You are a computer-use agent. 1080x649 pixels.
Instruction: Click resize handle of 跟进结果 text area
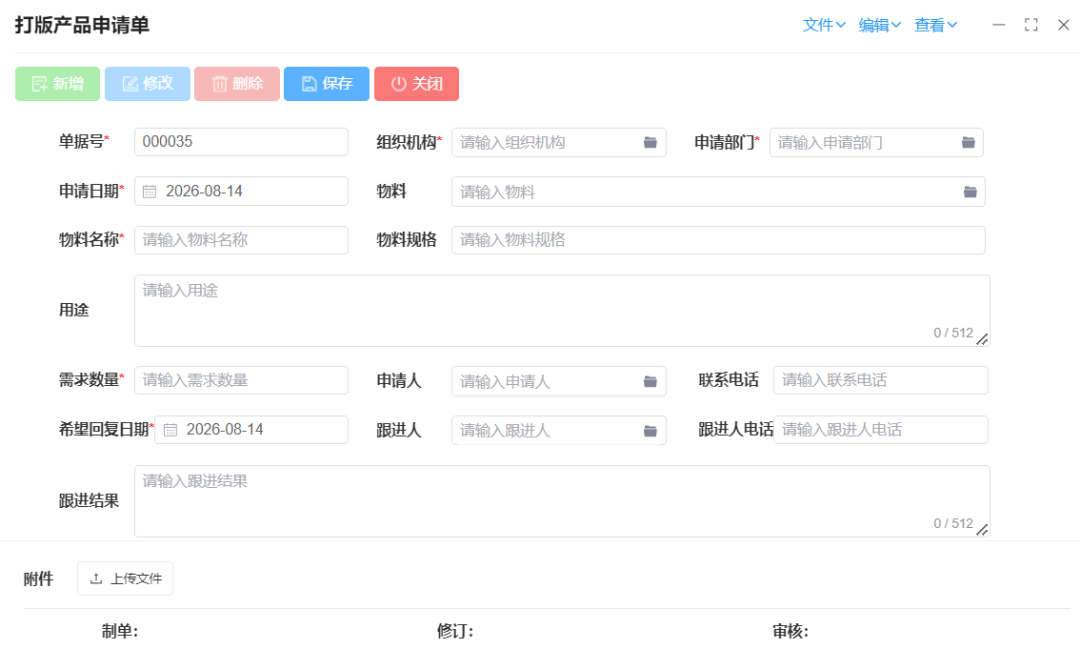pos(983,530)
